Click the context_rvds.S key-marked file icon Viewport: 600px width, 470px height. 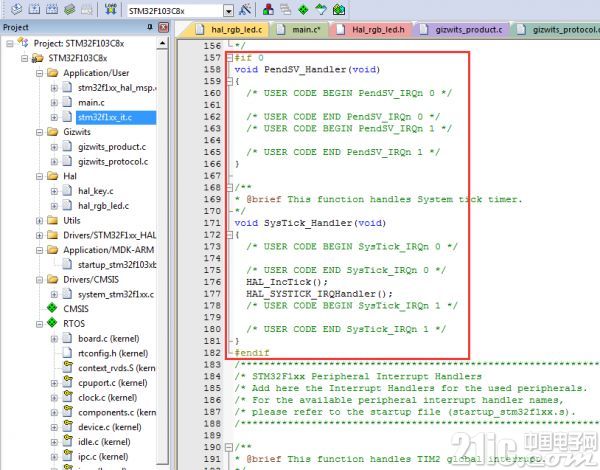click(67, 367)
